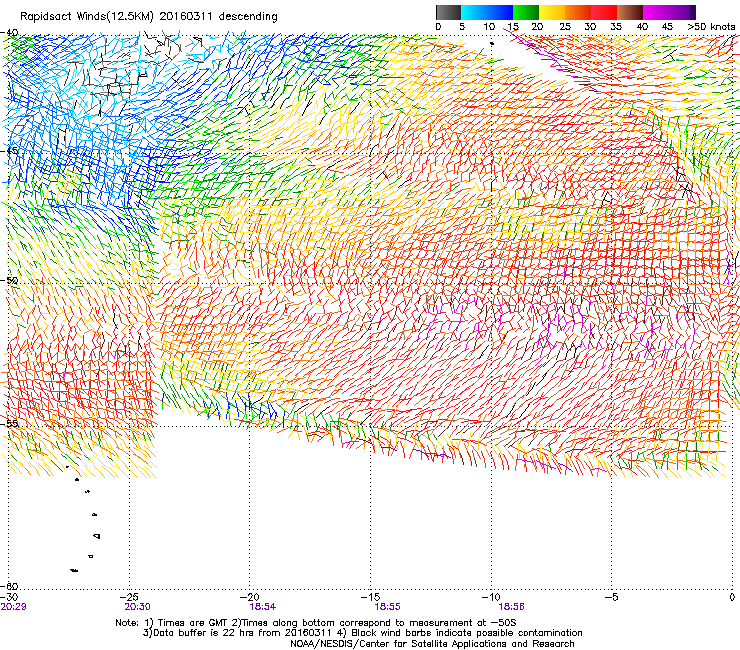The width and height of the screenshot is (740, 650).
Task: Click the longitude label -25
Action: pyautogui.click(x=129, y=598)
